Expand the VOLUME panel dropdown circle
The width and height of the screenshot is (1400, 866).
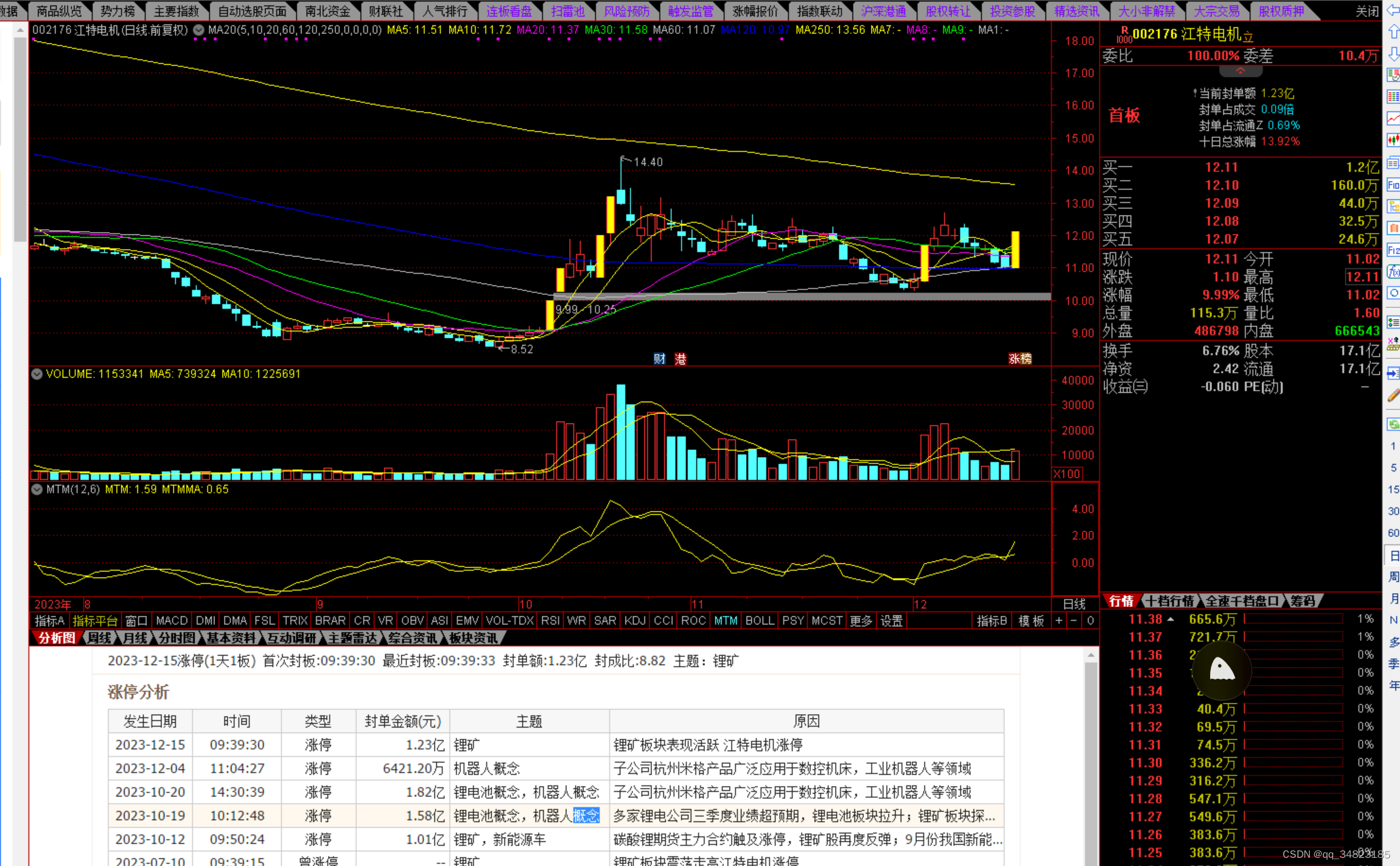coord(37,374)
